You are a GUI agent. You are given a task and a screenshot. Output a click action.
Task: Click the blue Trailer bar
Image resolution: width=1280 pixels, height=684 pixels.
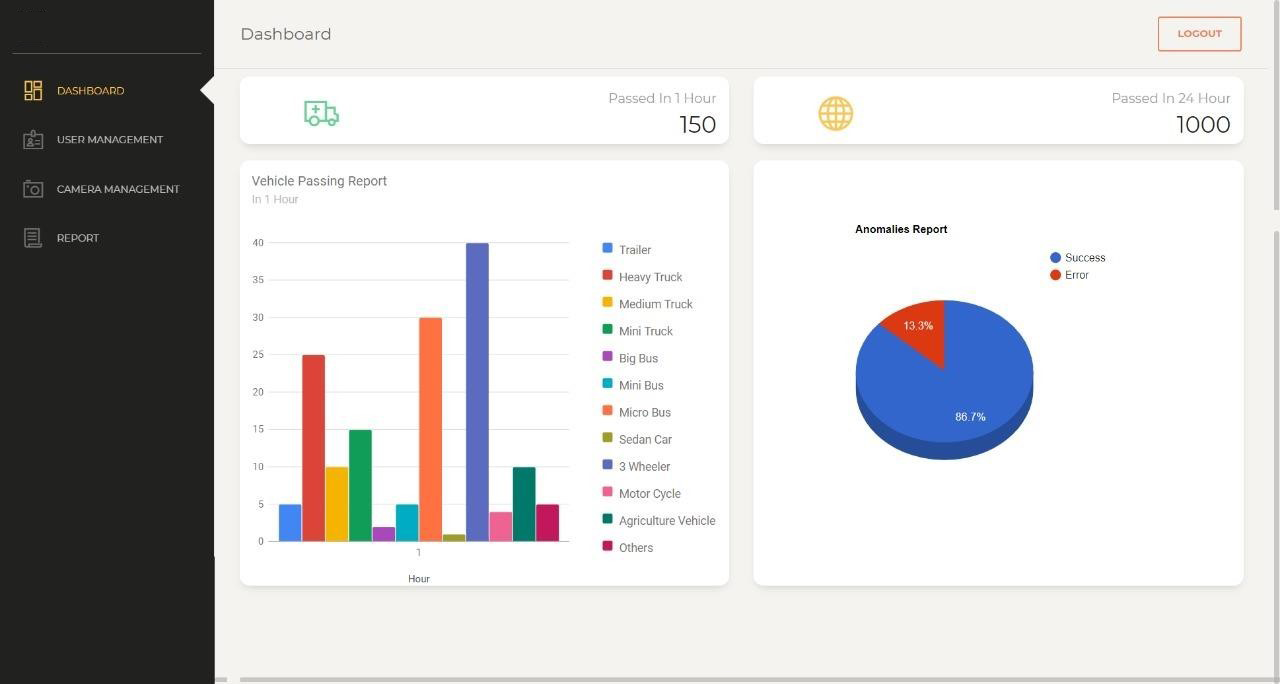290,523
